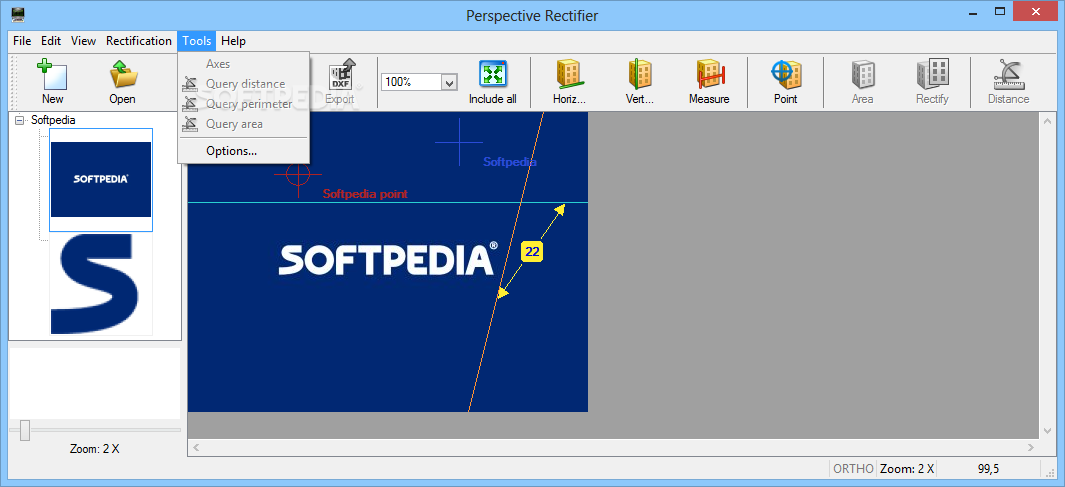Open the zoom percentage dropdown arrow
Screen dimensions: 1065x487
click(x=449, y=82)
